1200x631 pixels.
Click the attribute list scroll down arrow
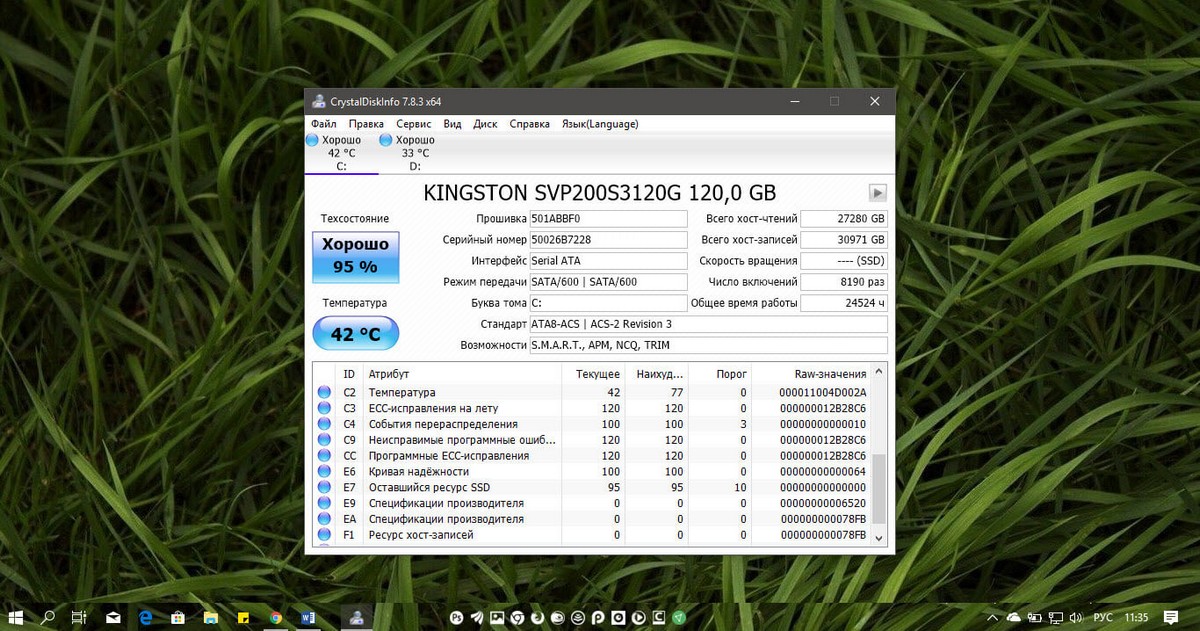pos(879,538)
